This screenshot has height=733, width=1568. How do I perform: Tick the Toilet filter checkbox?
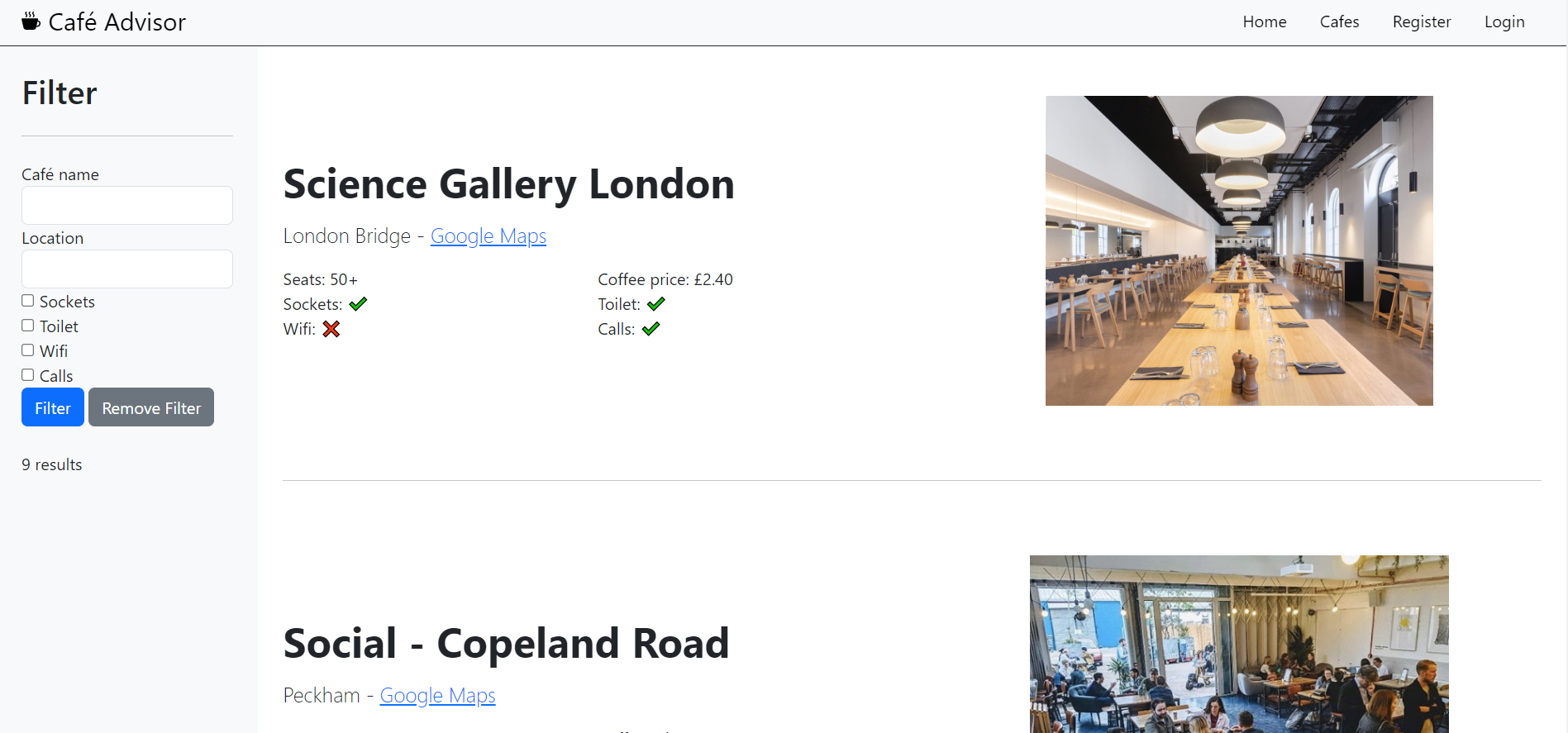pyautogui.click(x=28, y=326)
